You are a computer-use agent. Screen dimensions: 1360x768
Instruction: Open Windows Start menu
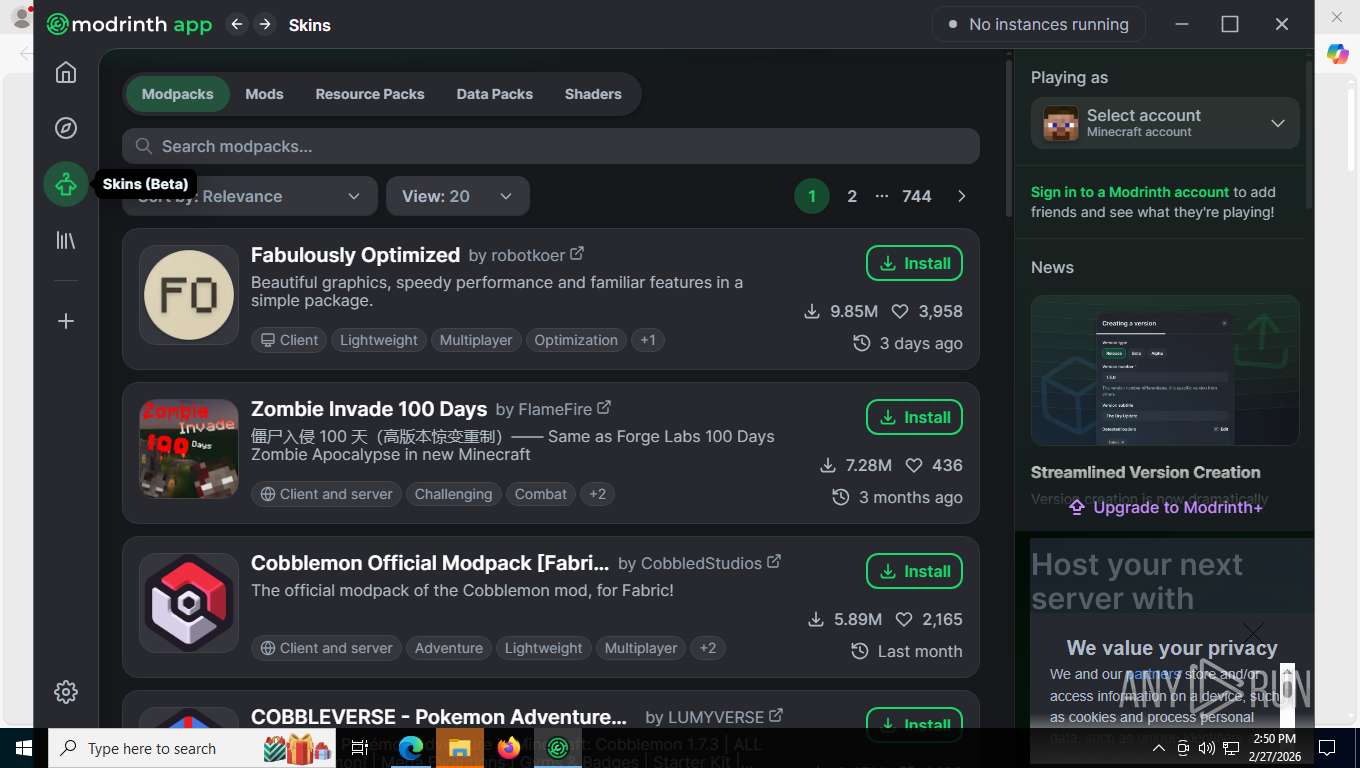[x=24, y=747]
